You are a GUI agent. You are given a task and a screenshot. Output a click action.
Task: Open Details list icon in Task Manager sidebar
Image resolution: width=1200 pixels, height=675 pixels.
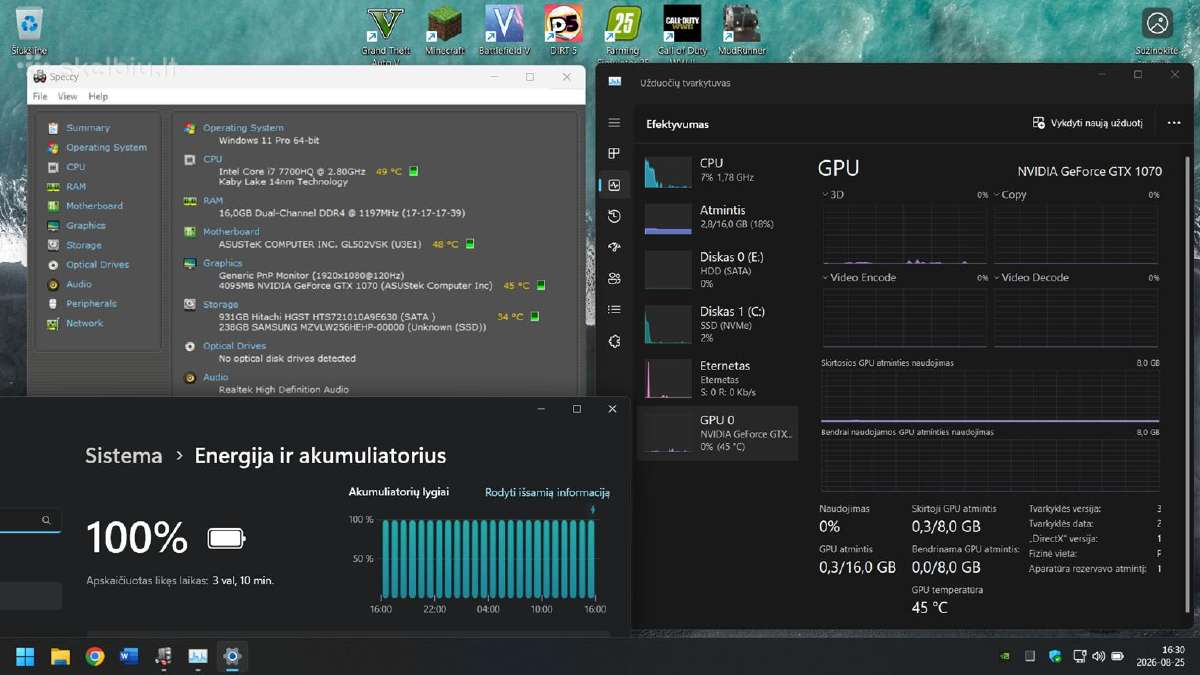click(x=614, y=309)
